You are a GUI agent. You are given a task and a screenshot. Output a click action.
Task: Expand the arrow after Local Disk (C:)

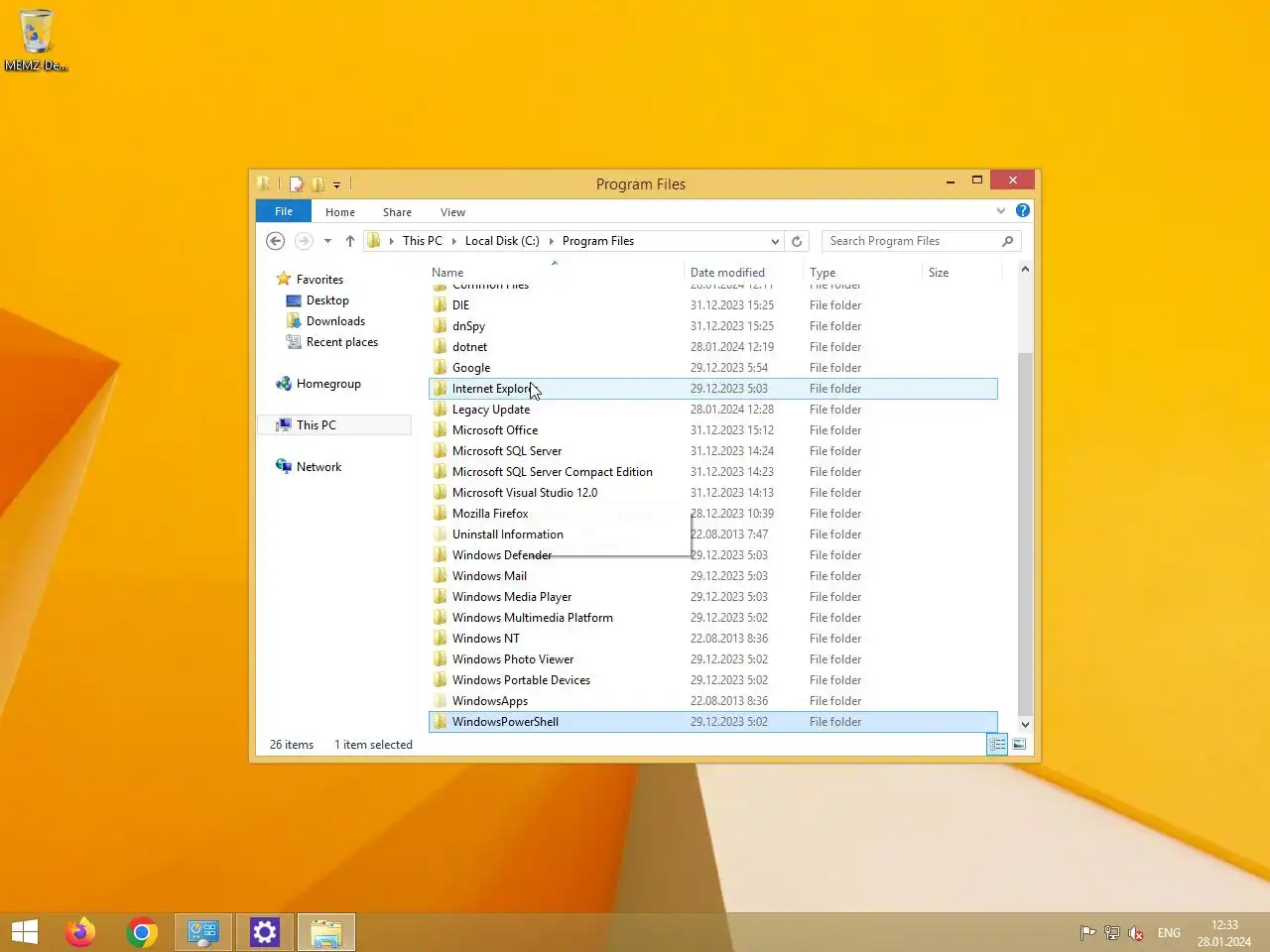(x=552, y=241)
